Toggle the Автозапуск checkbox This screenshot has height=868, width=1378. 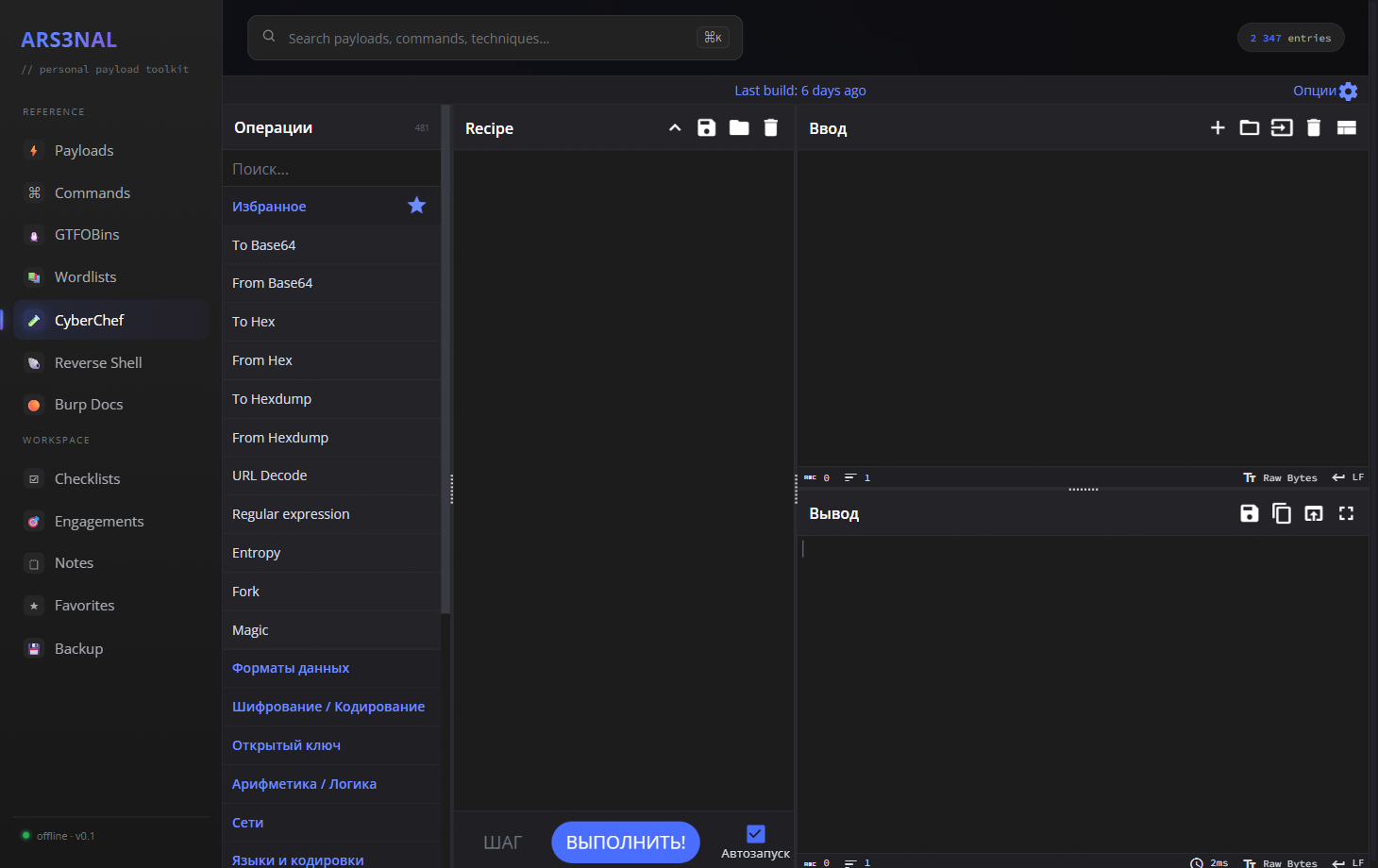[755, 834]
